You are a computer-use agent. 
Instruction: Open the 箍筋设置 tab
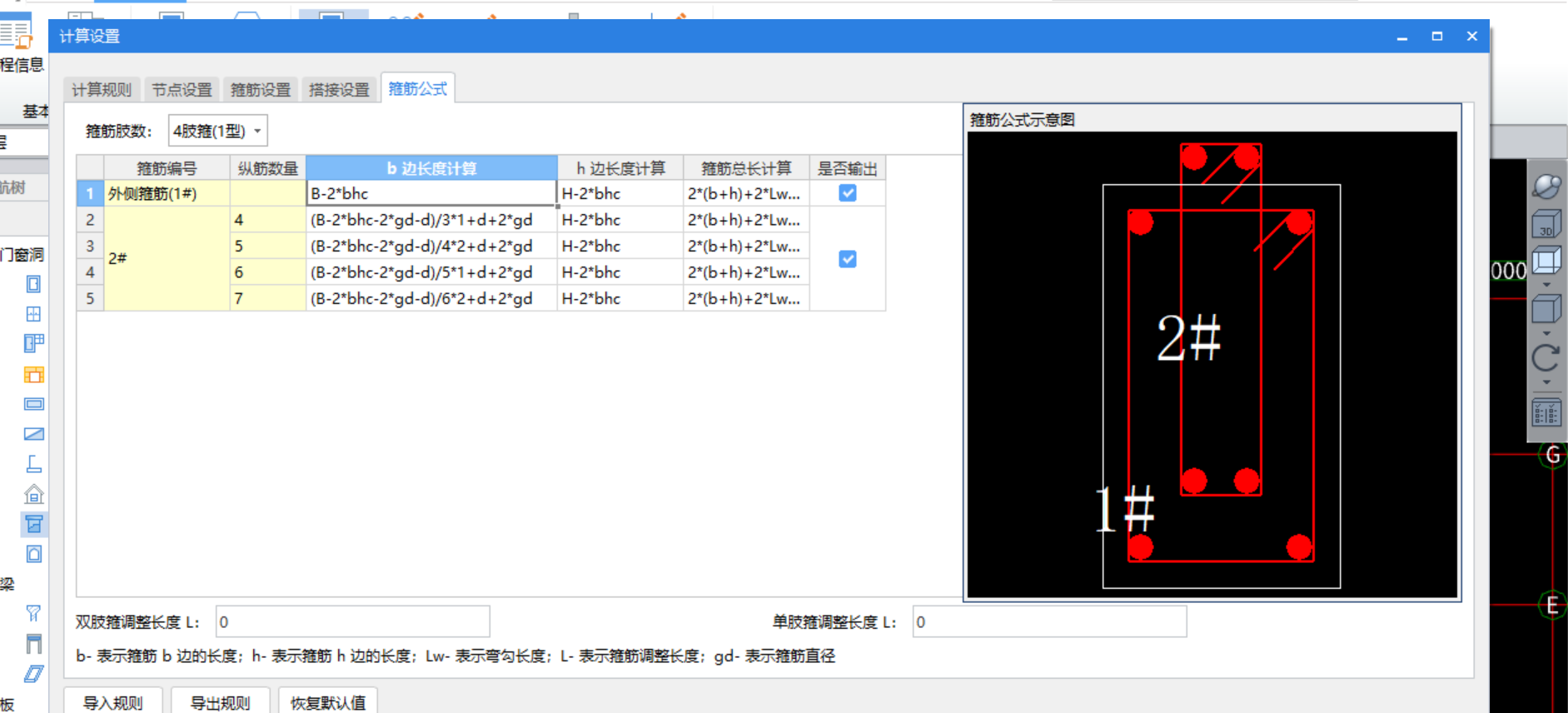pyautogui.click(x=261, y=89)
